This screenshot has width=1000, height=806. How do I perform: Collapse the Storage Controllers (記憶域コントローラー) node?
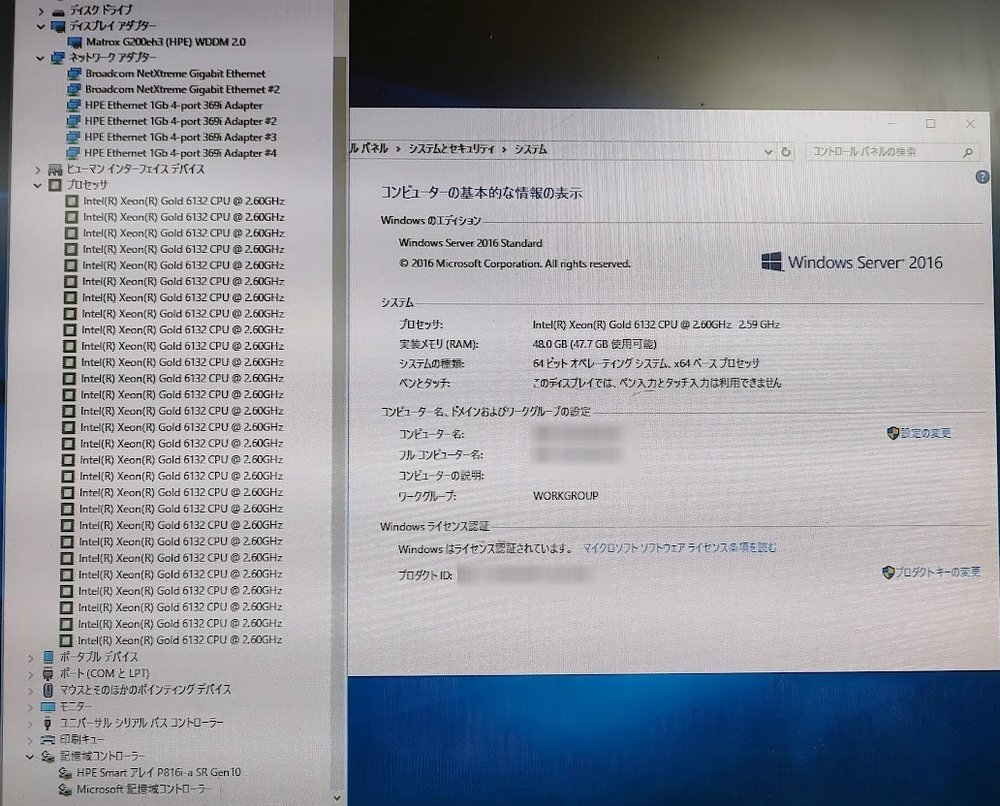[29, 757]
